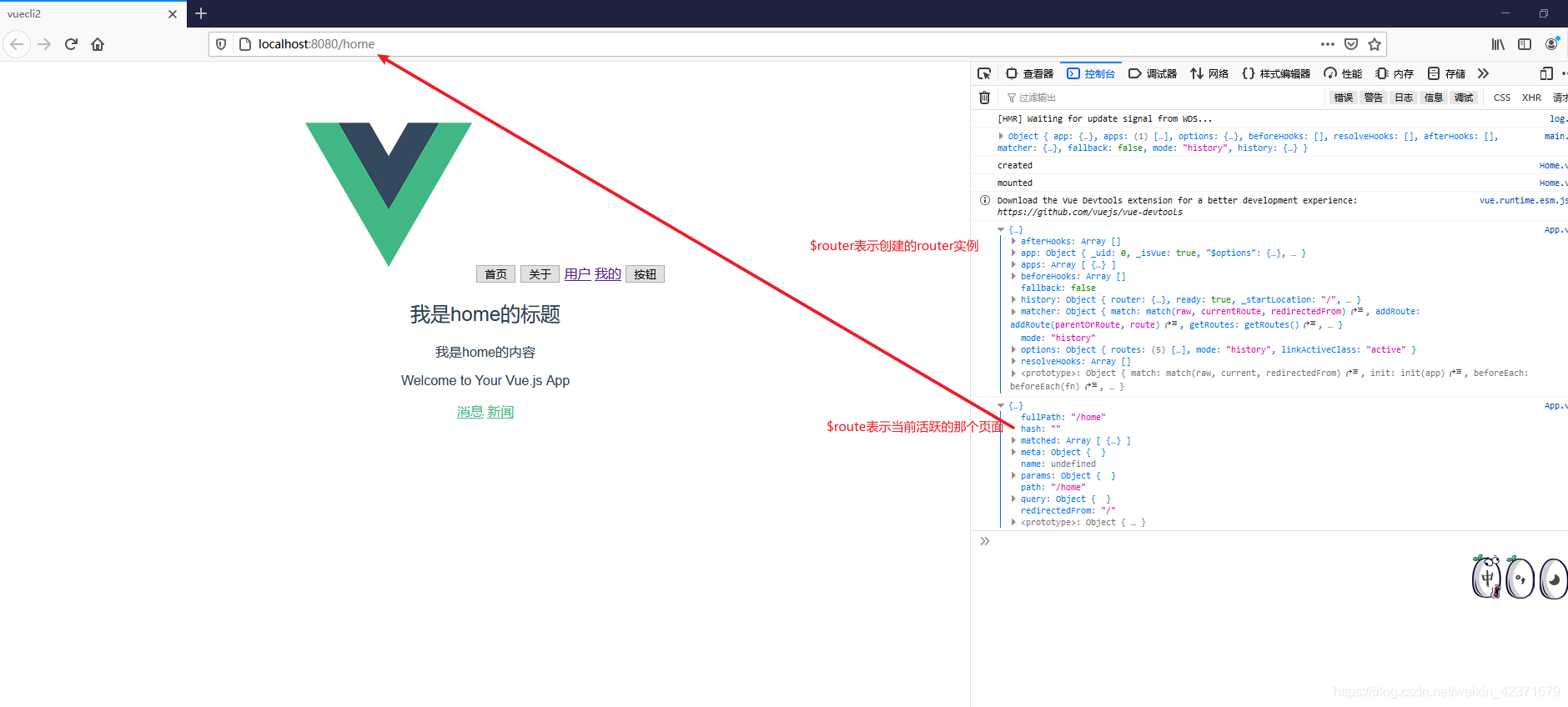Click the cartoon sticker icon showing 中

click(1486, 577)
